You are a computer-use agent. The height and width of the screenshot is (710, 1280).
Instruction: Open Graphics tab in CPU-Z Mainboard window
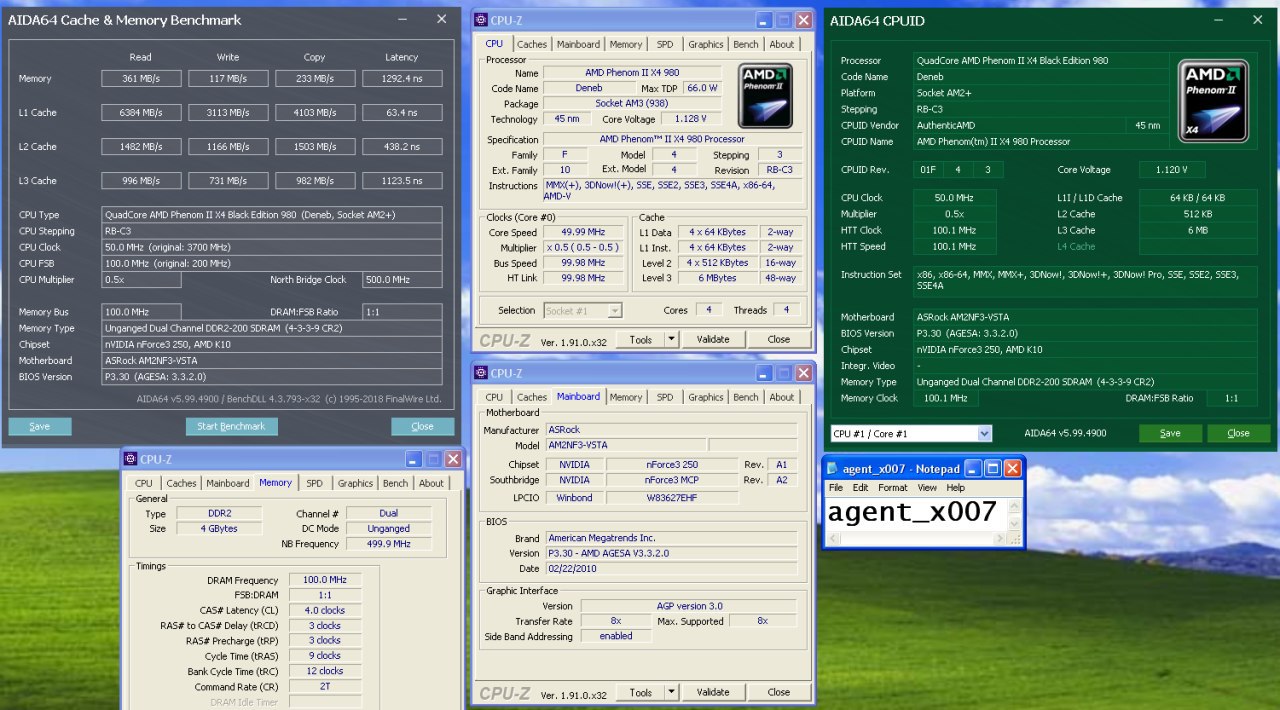point(706,397)
